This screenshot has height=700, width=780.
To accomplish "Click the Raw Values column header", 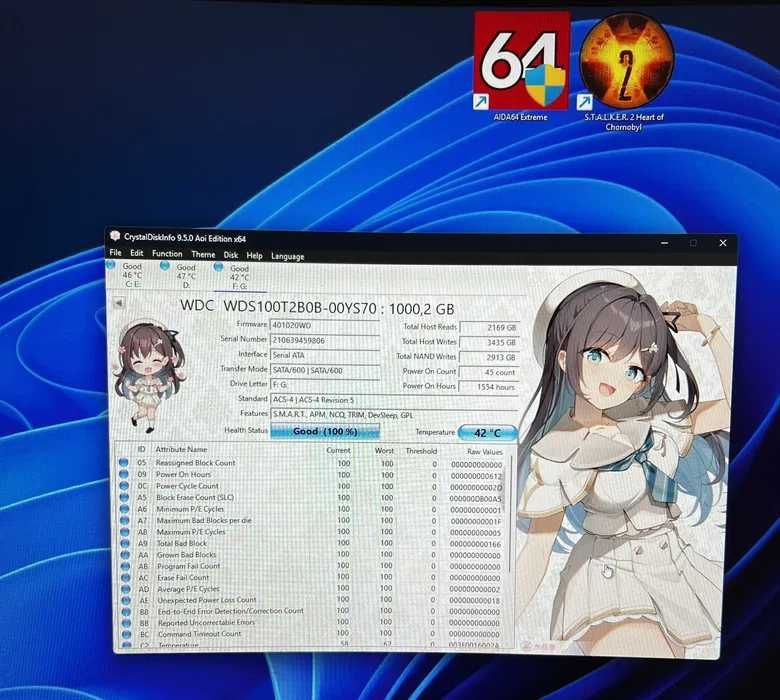I will click(485, 452).
